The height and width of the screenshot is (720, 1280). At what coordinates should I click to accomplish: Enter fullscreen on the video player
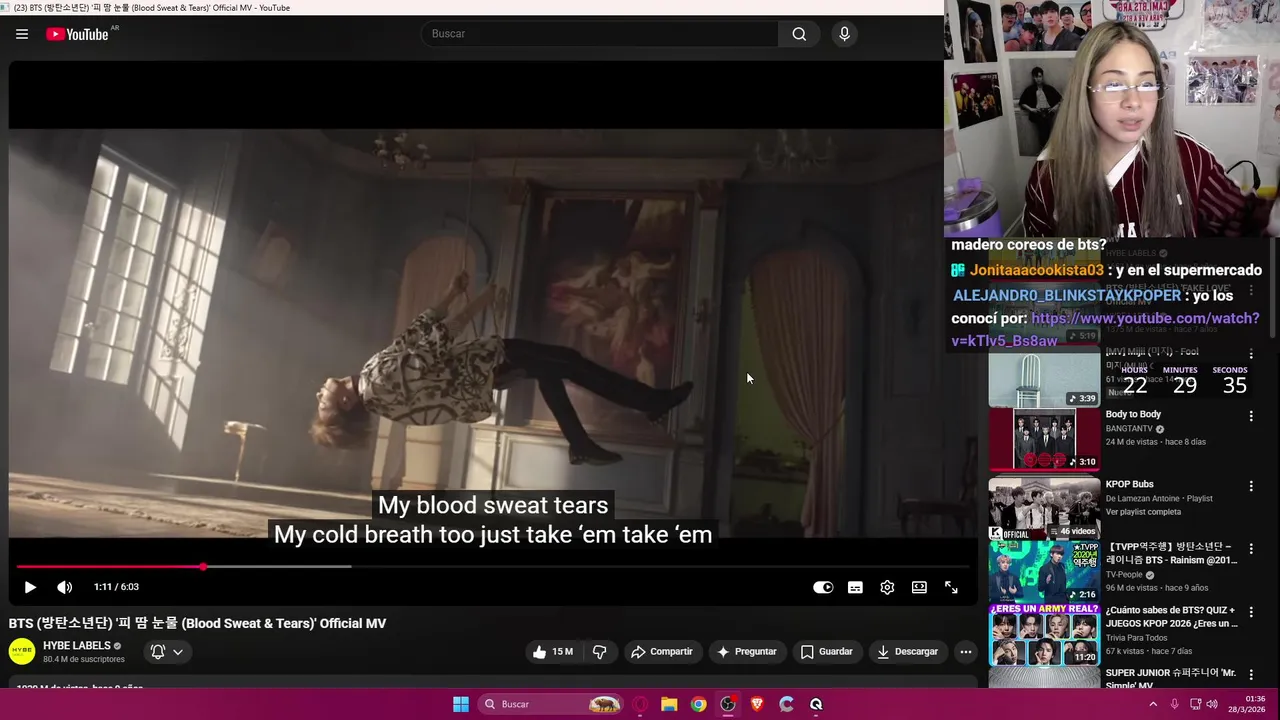pyautogui.click(x=951, y=587)
